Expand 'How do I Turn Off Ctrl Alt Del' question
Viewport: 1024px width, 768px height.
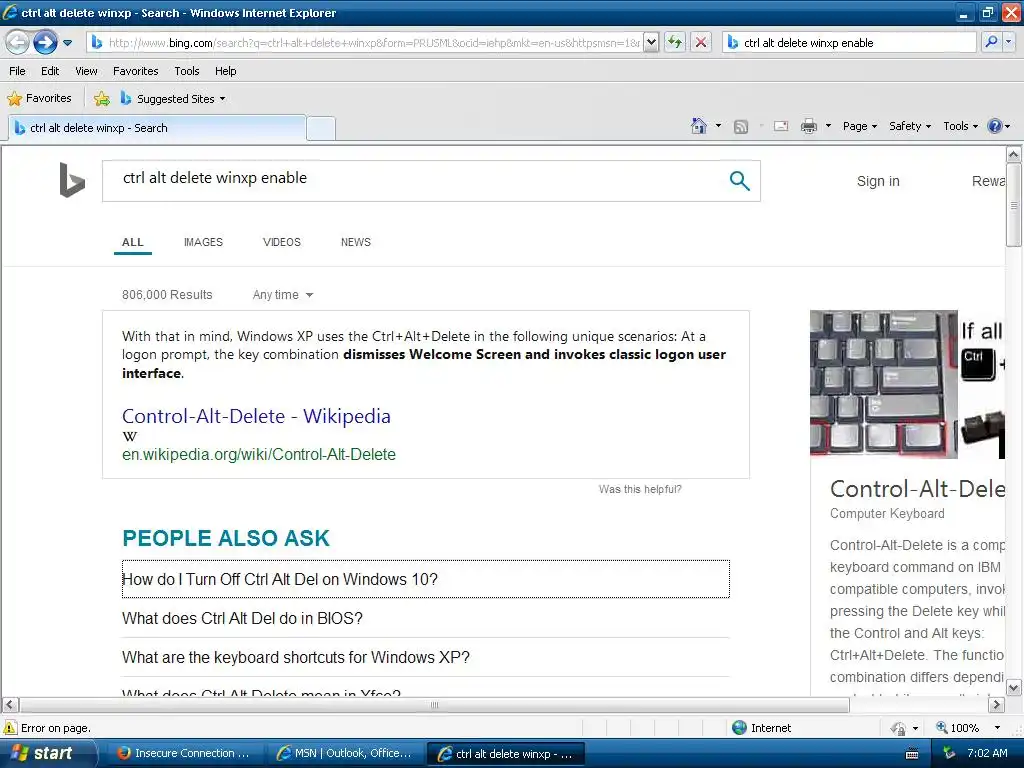coord(426,579)
